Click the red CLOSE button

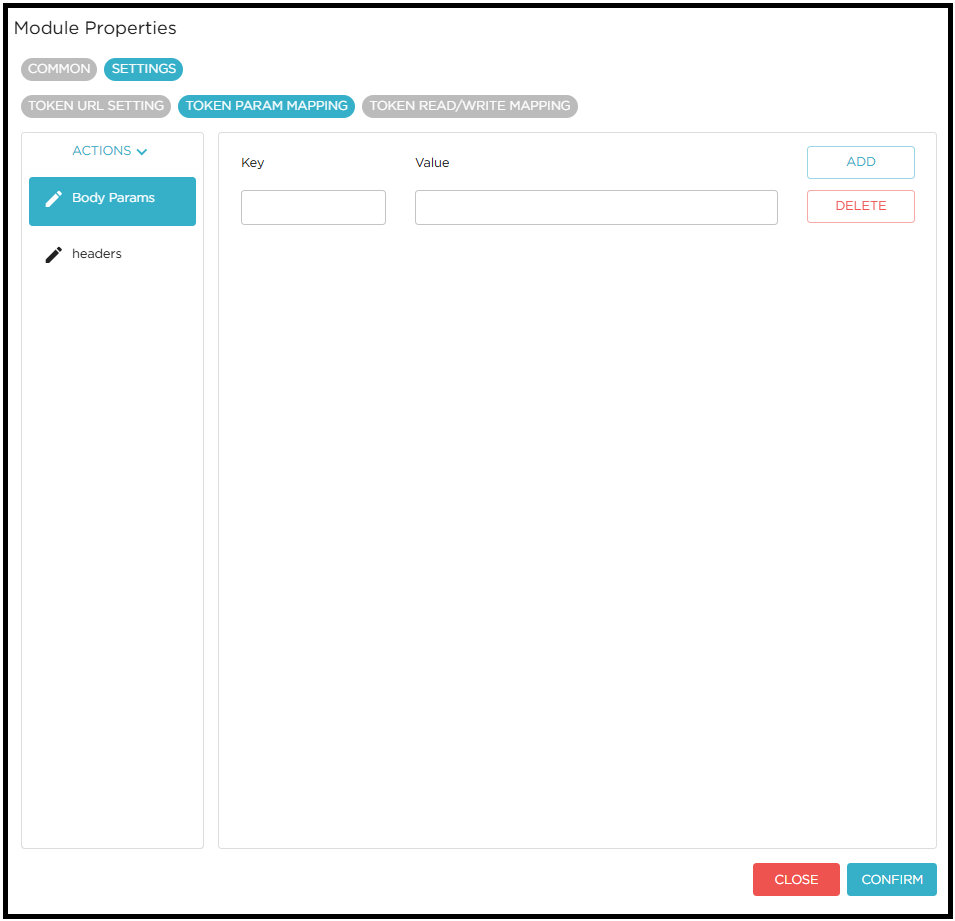[x=796, y=880]
